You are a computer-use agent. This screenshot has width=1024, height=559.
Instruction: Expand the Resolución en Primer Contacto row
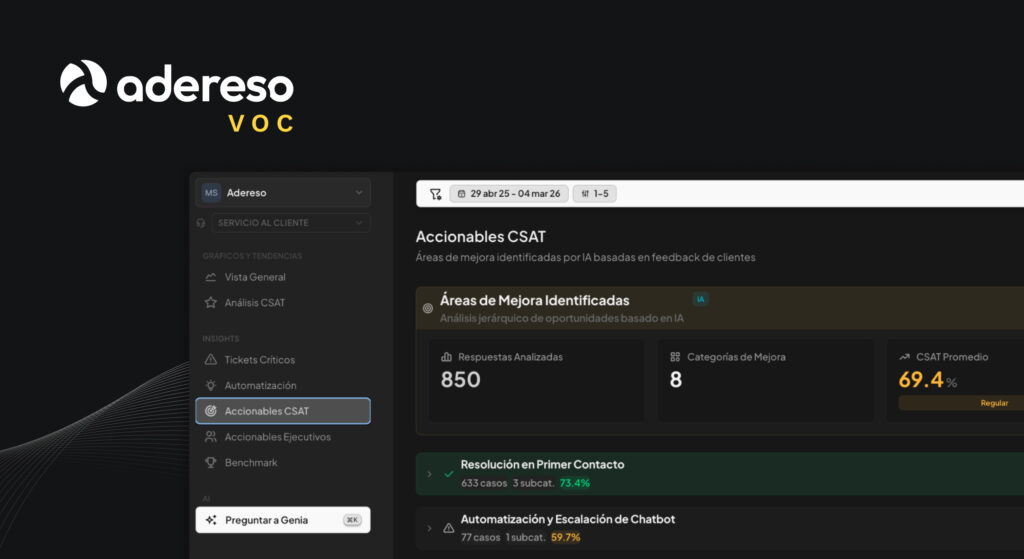(429, 474)
